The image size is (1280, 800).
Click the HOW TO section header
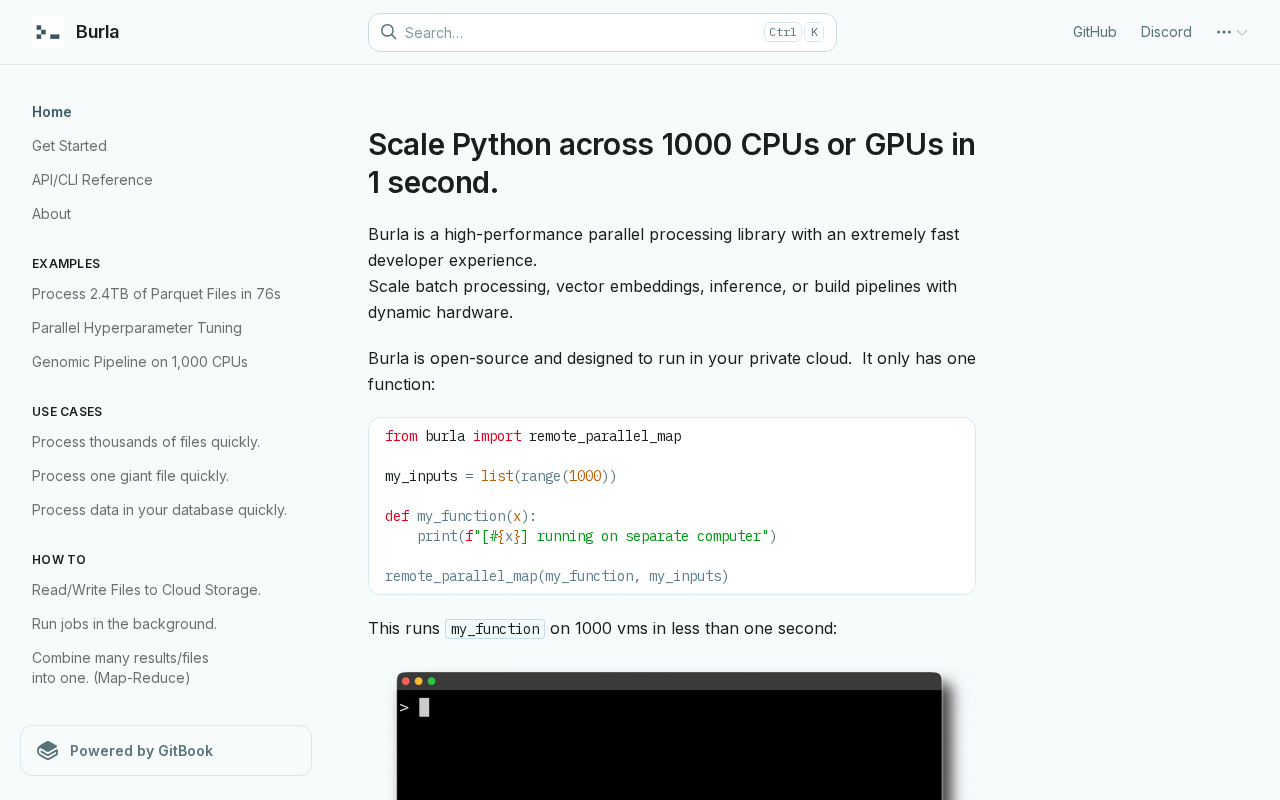pos(59,560)
